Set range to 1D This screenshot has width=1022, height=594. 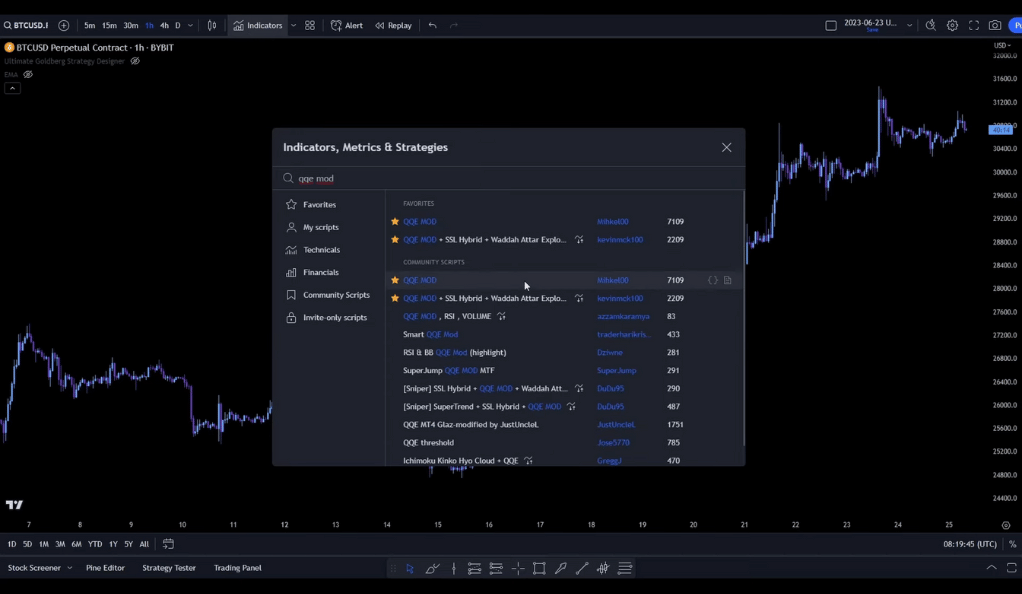pos(12,544)
